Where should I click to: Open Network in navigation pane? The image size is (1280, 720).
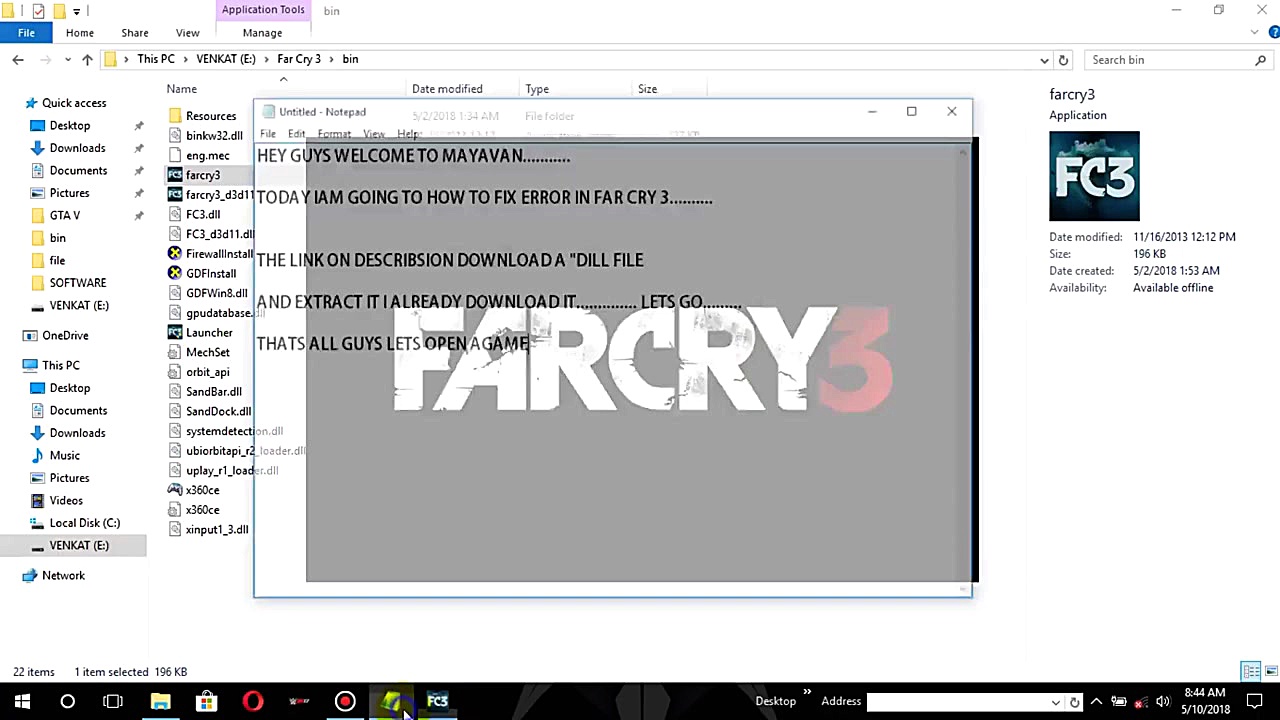tap(63, 575)
